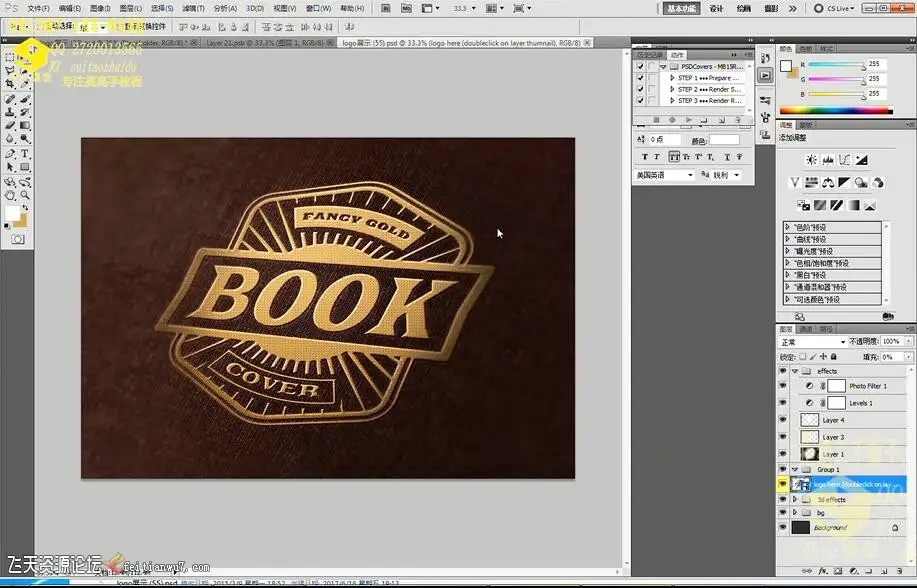Select the Path Selection tool
Screen dimensions: 917x588
click(10, 167)
